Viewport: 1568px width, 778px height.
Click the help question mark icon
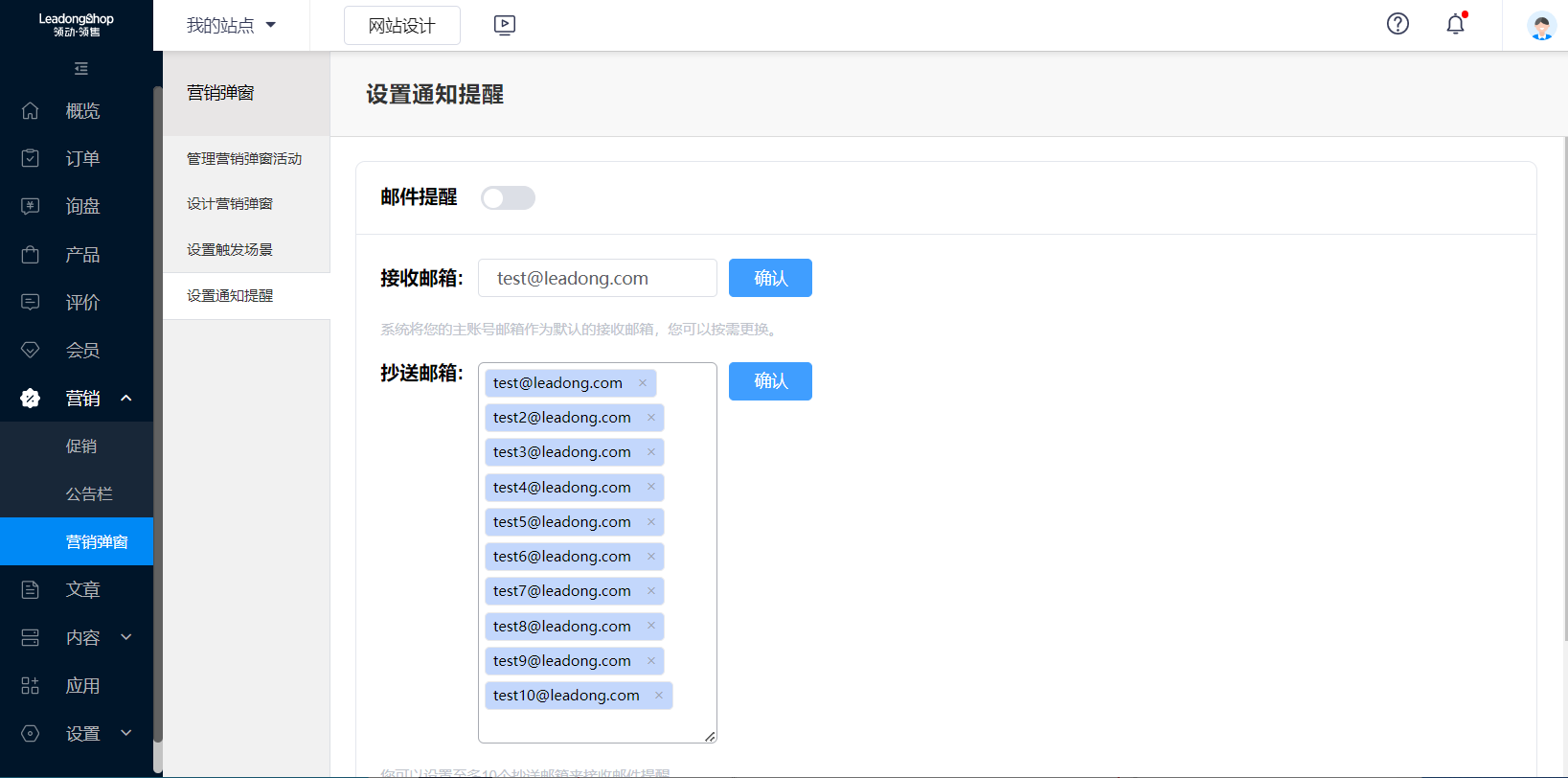1398,24
